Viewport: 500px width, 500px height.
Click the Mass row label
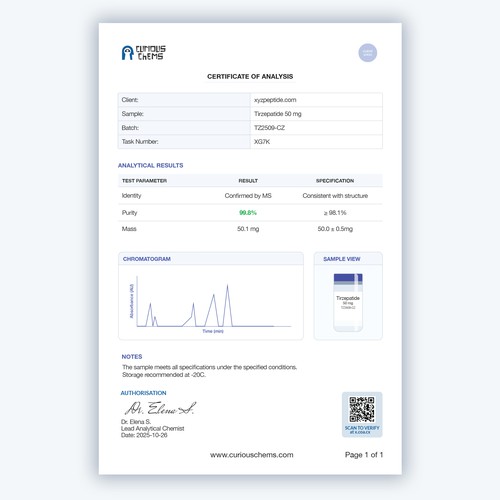(129, 229)
